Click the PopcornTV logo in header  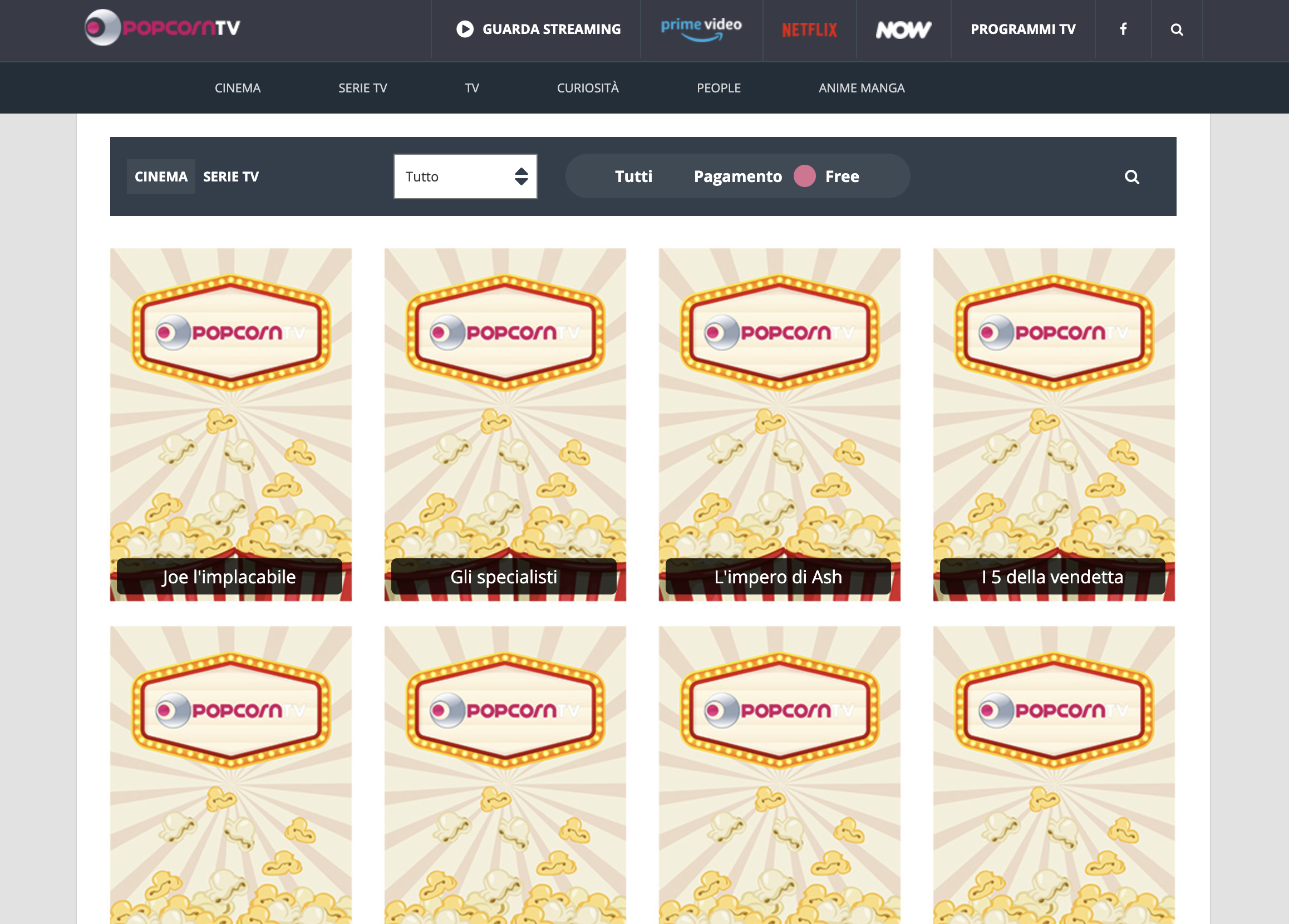(163, 27)
